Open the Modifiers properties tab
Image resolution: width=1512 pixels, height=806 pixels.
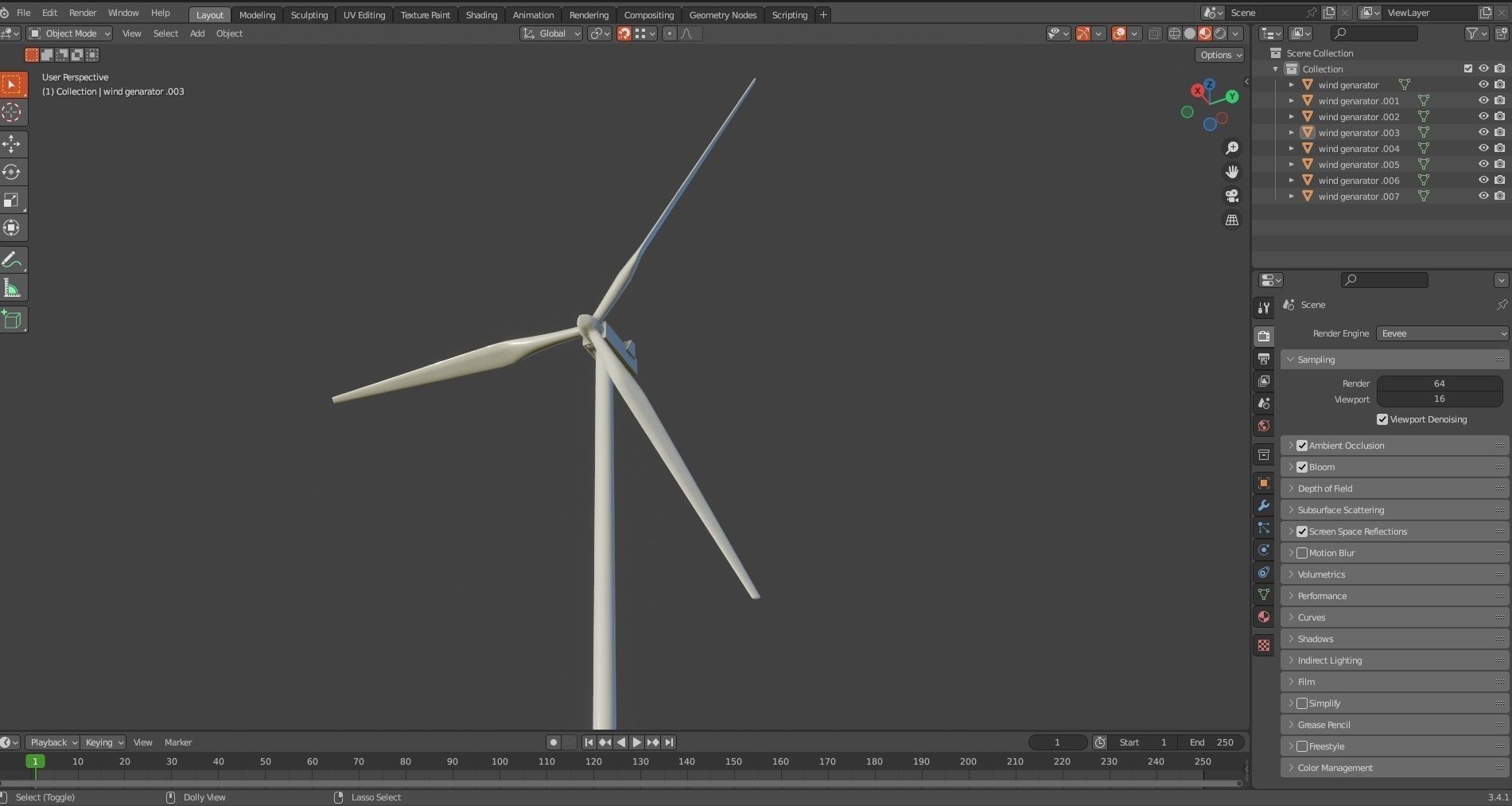[1264, 505]
